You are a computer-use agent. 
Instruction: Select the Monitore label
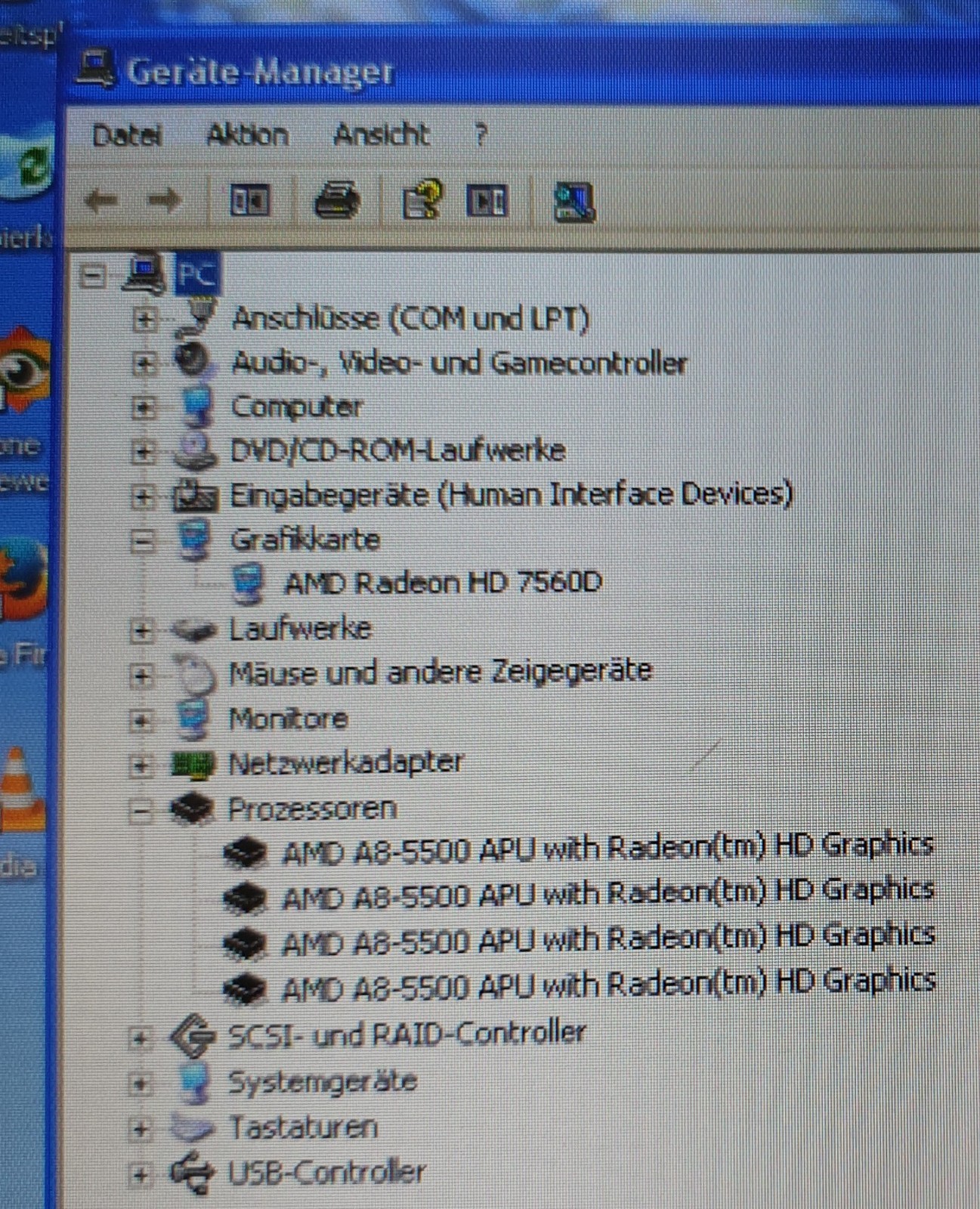click(x=288, y=718)
